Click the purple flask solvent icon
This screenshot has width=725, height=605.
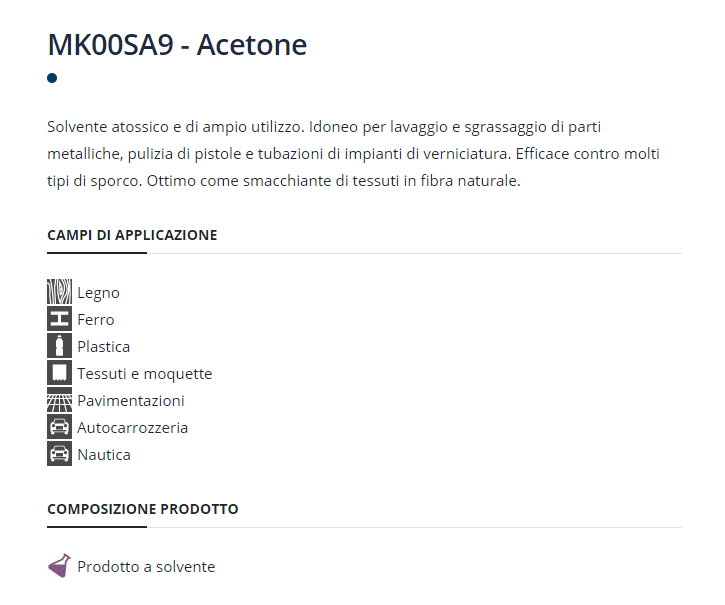tap(59, 566)
